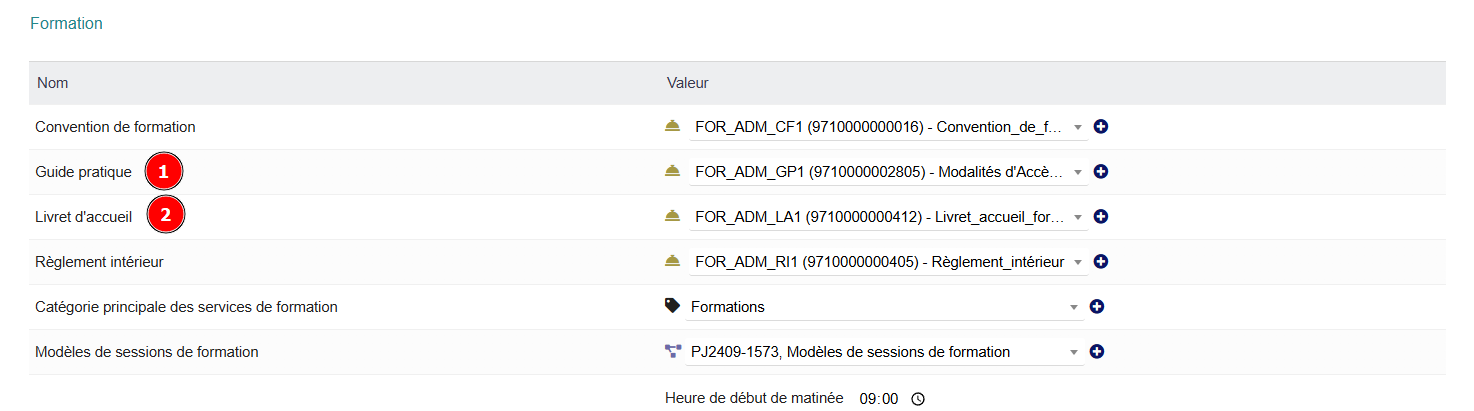
Task: Expand the Guide pratique dropdown arrow
Action: 1077,173
